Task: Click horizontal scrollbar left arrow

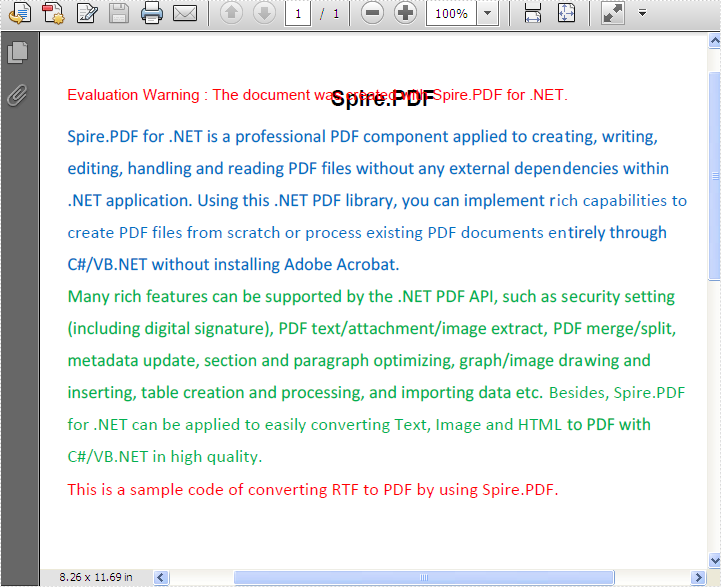Action: pyautogui.click(x=161, y=577)
